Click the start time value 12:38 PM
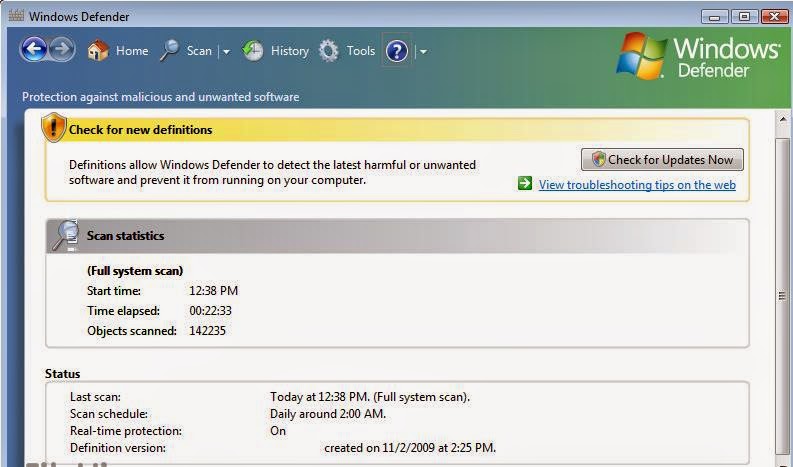Image resolution: width=793 pixels, height=467 pixels. coord(213,290)
